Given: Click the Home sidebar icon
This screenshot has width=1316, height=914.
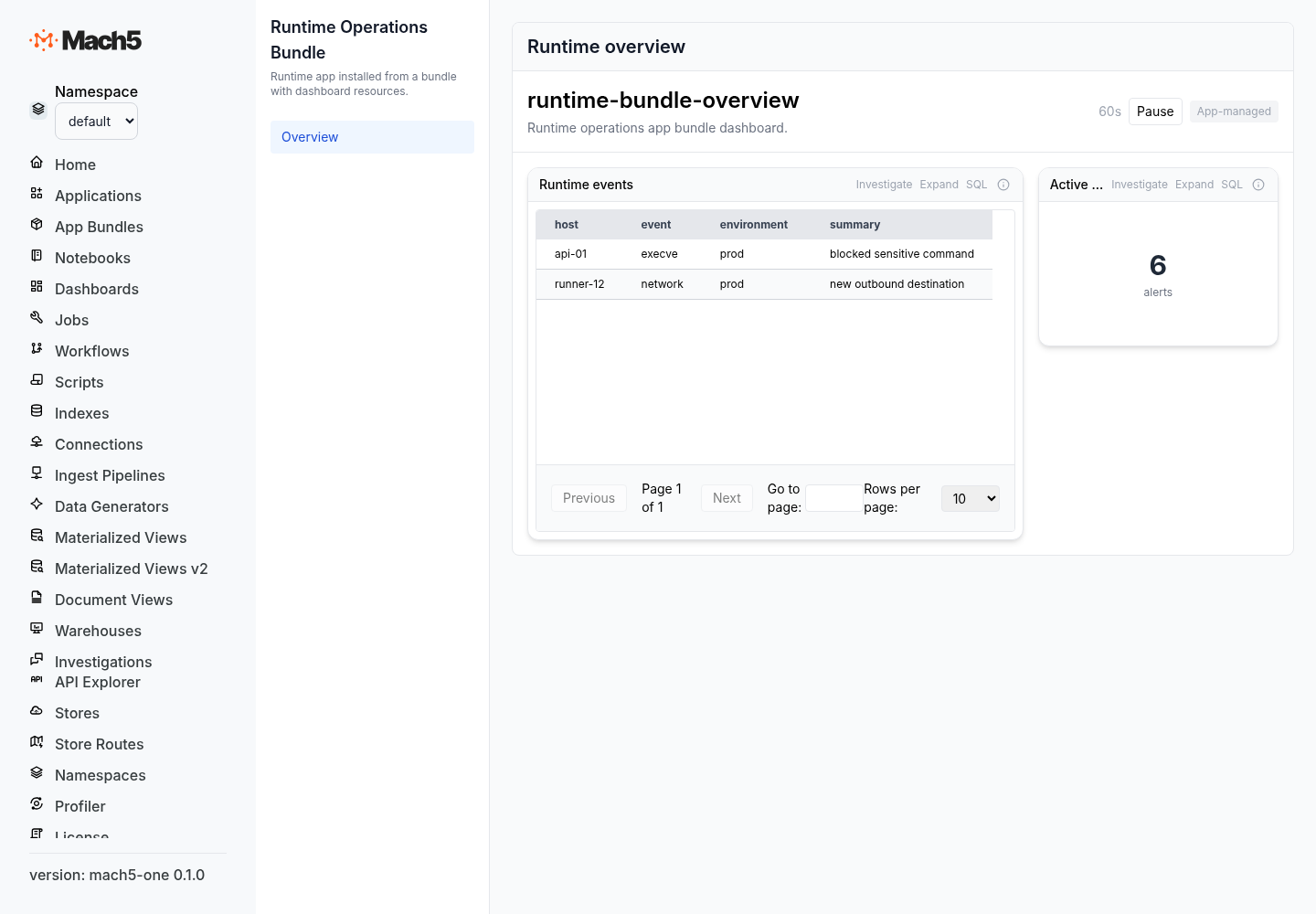Looking at the screenshot, I should pyautogui.click(x=37, y=163).
